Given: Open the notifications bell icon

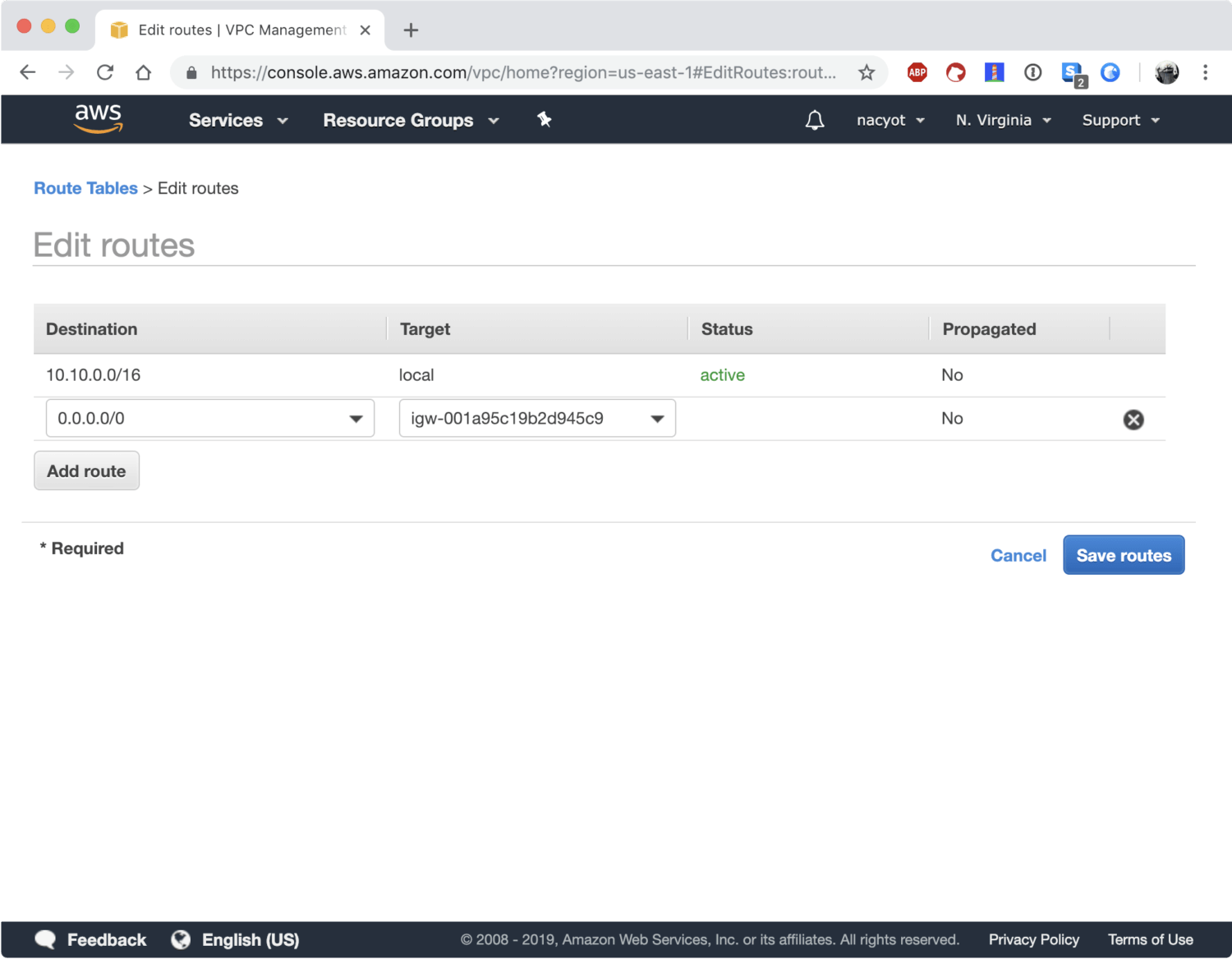Looking at the screenshot, I should coord(814,121).
